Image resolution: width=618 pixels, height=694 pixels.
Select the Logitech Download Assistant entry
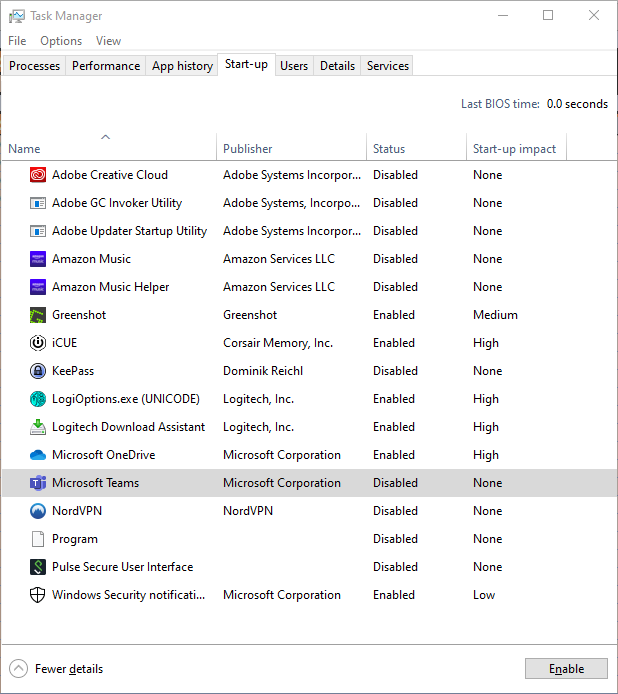click(128, 427)
